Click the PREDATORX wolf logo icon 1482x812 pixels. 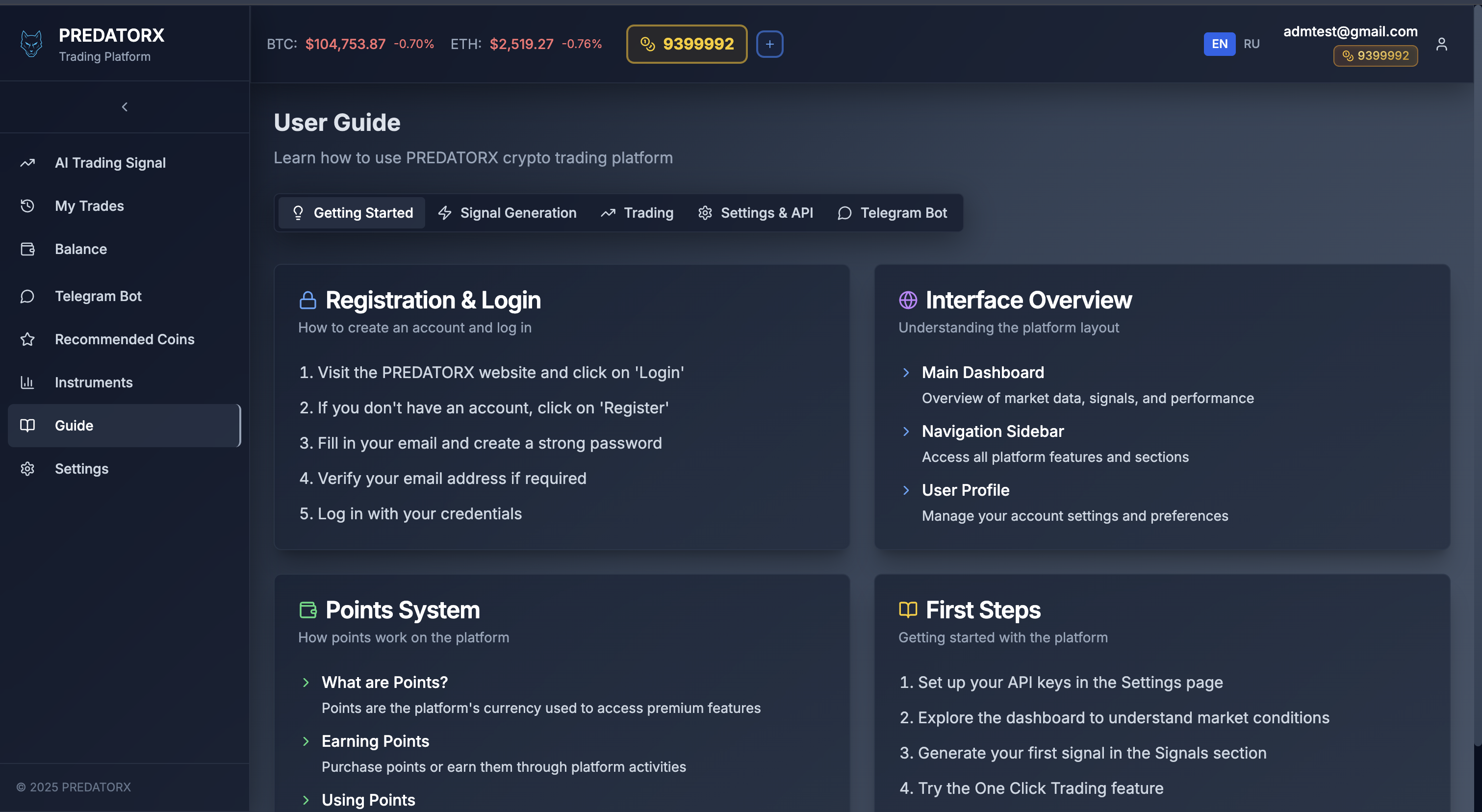tap(31, 44)
